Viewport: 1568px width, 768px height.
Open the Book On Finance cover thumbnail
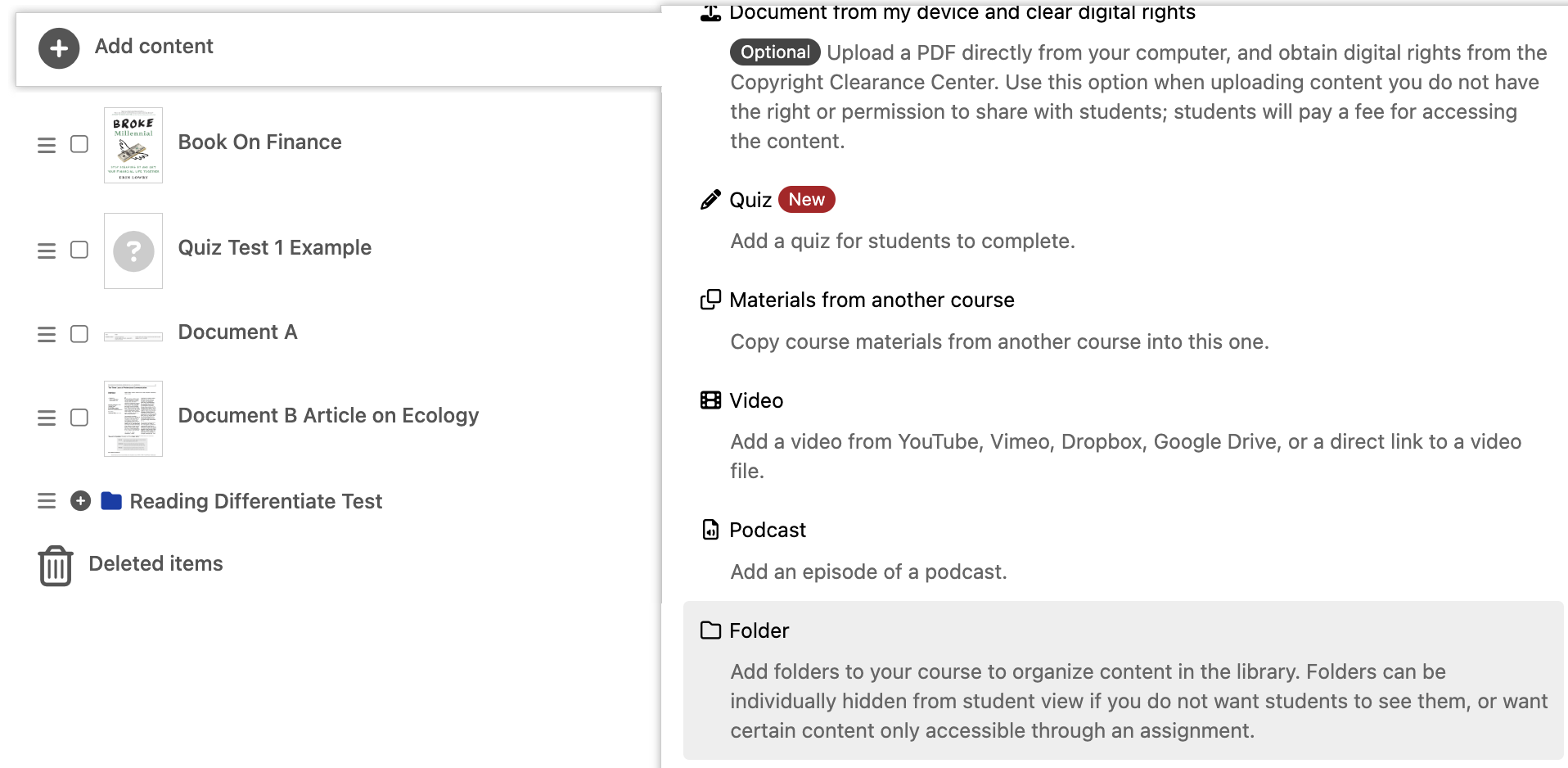[133, 145]
